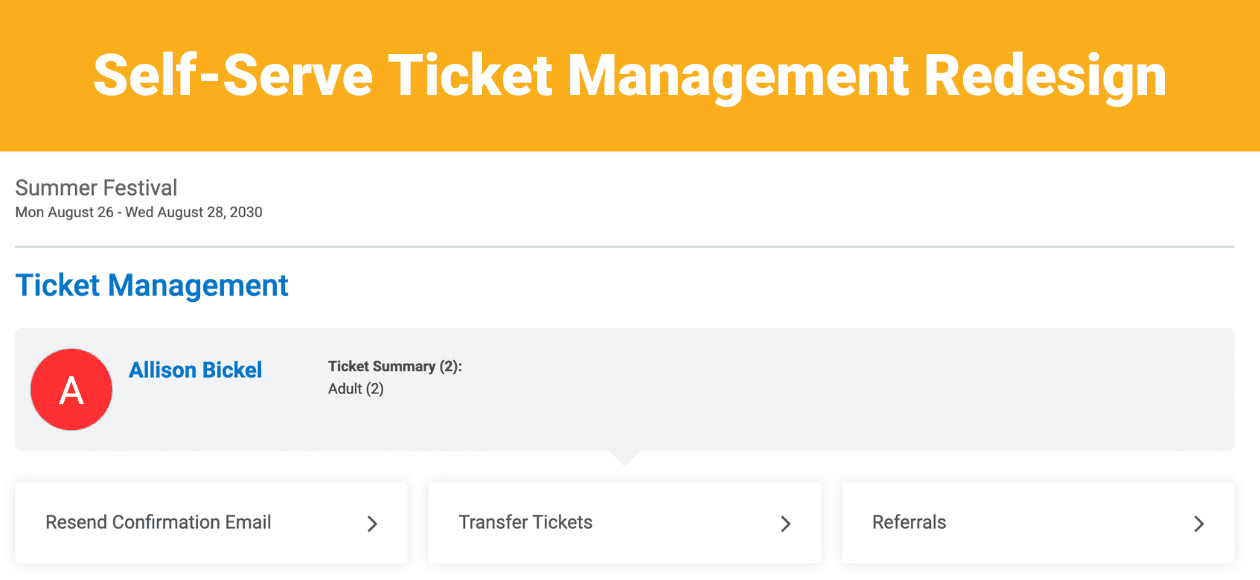Viewport: 1260px width, 580px height.
Task: Click the small triangle pointer below attendee panel
Action: 624,458
